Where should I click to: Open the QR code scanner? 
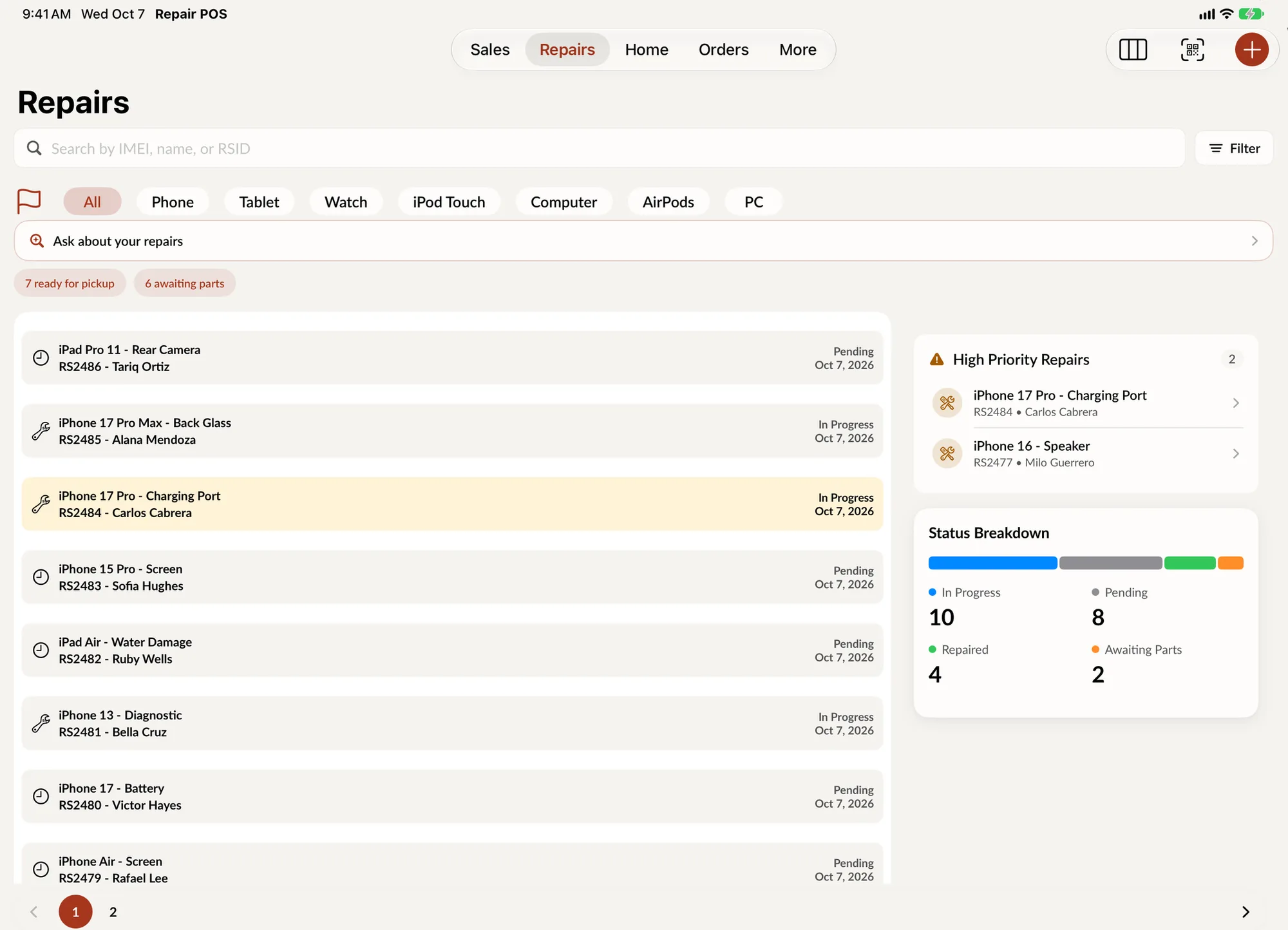(x=1192, y=50)
